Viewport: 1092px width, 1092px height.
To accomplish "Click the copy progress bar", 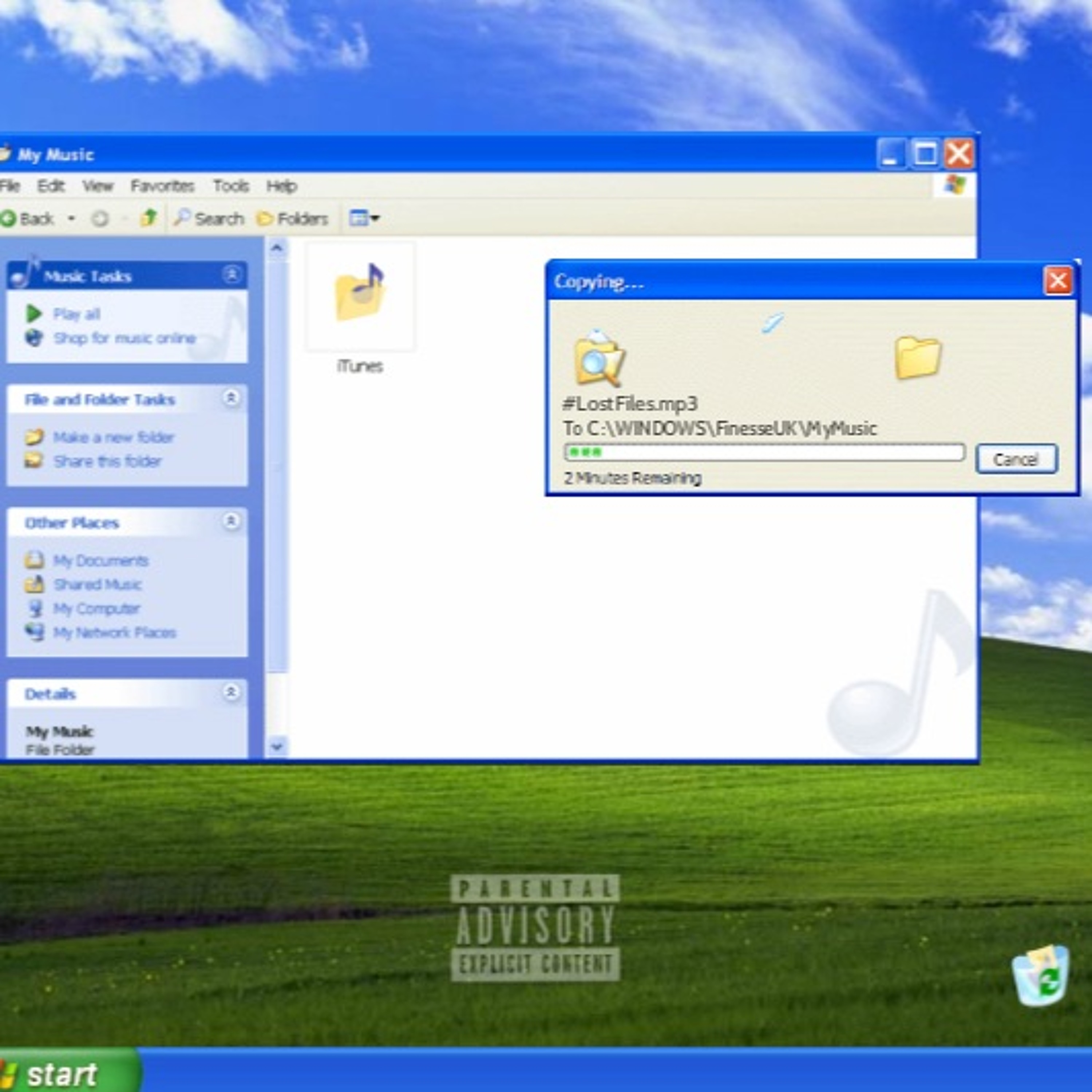I will coord(764,452).
